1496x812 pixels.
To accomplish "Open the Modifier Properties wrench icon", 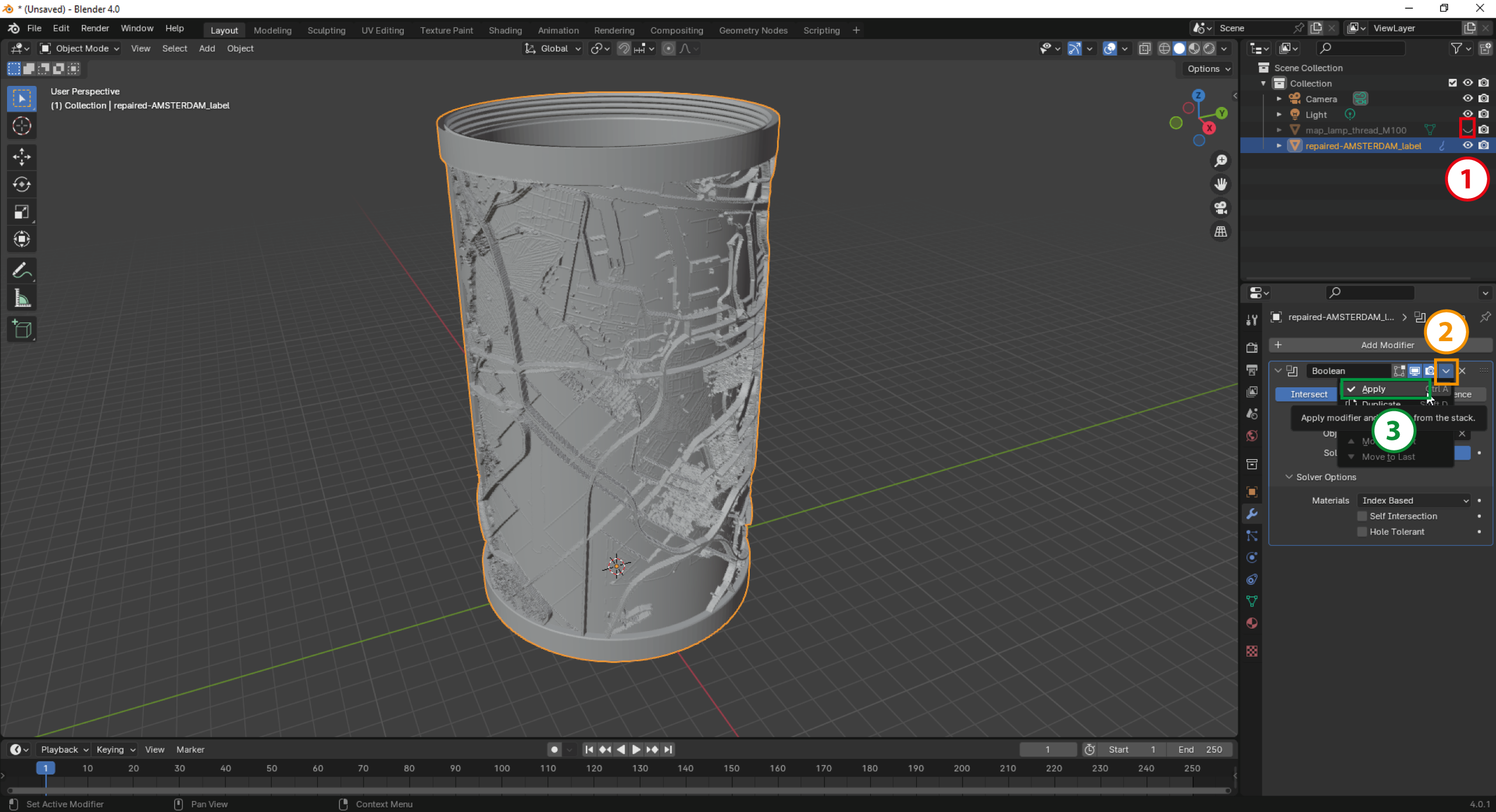I will point(1252,513).
